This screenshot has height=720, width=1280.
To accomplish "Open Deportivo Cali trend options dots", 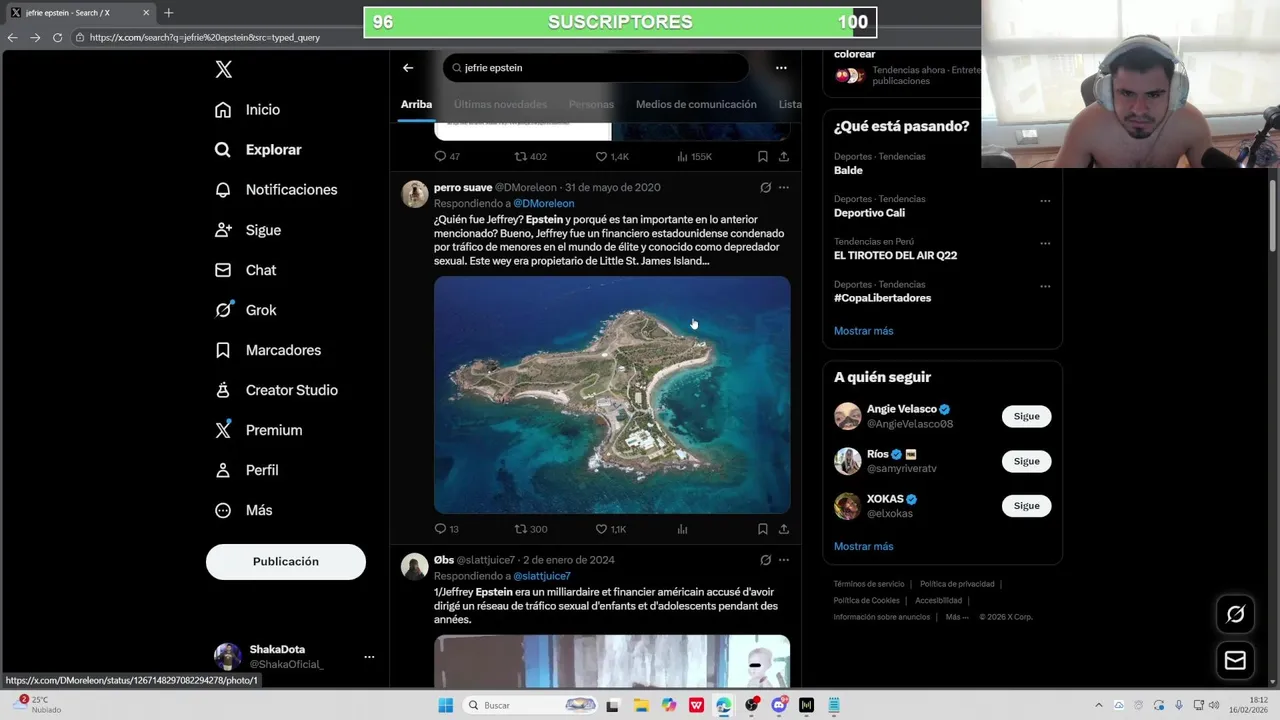I will [x=1045, y=200].
